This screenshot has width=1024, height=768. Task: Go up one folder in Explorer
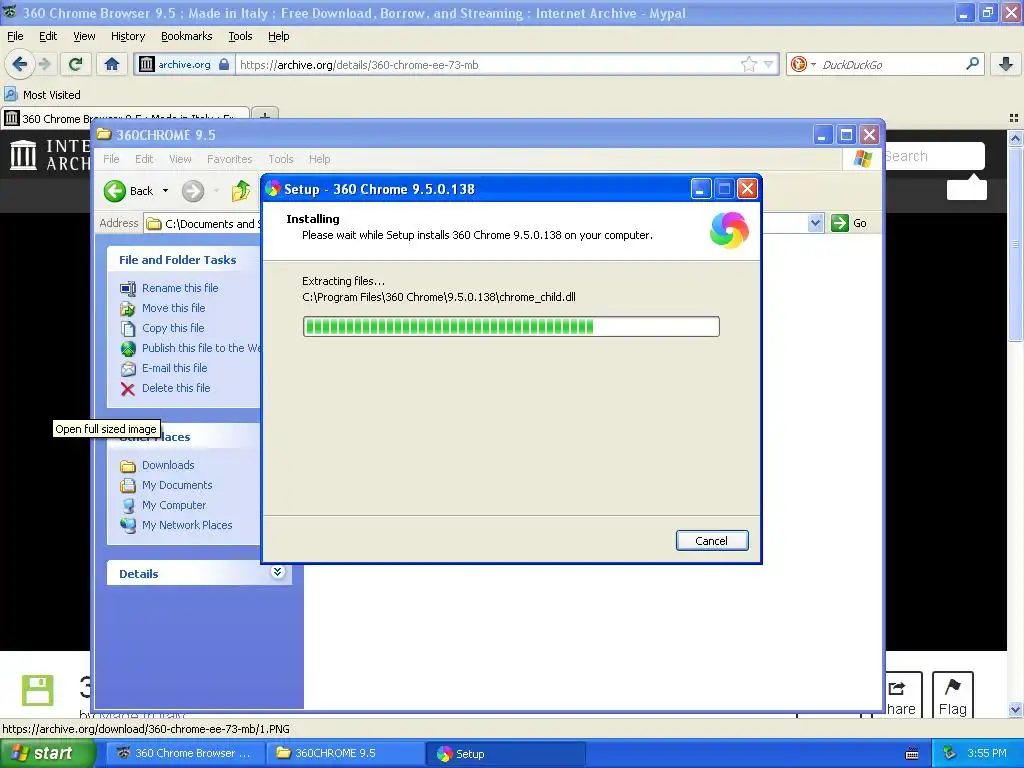(240, 191)
